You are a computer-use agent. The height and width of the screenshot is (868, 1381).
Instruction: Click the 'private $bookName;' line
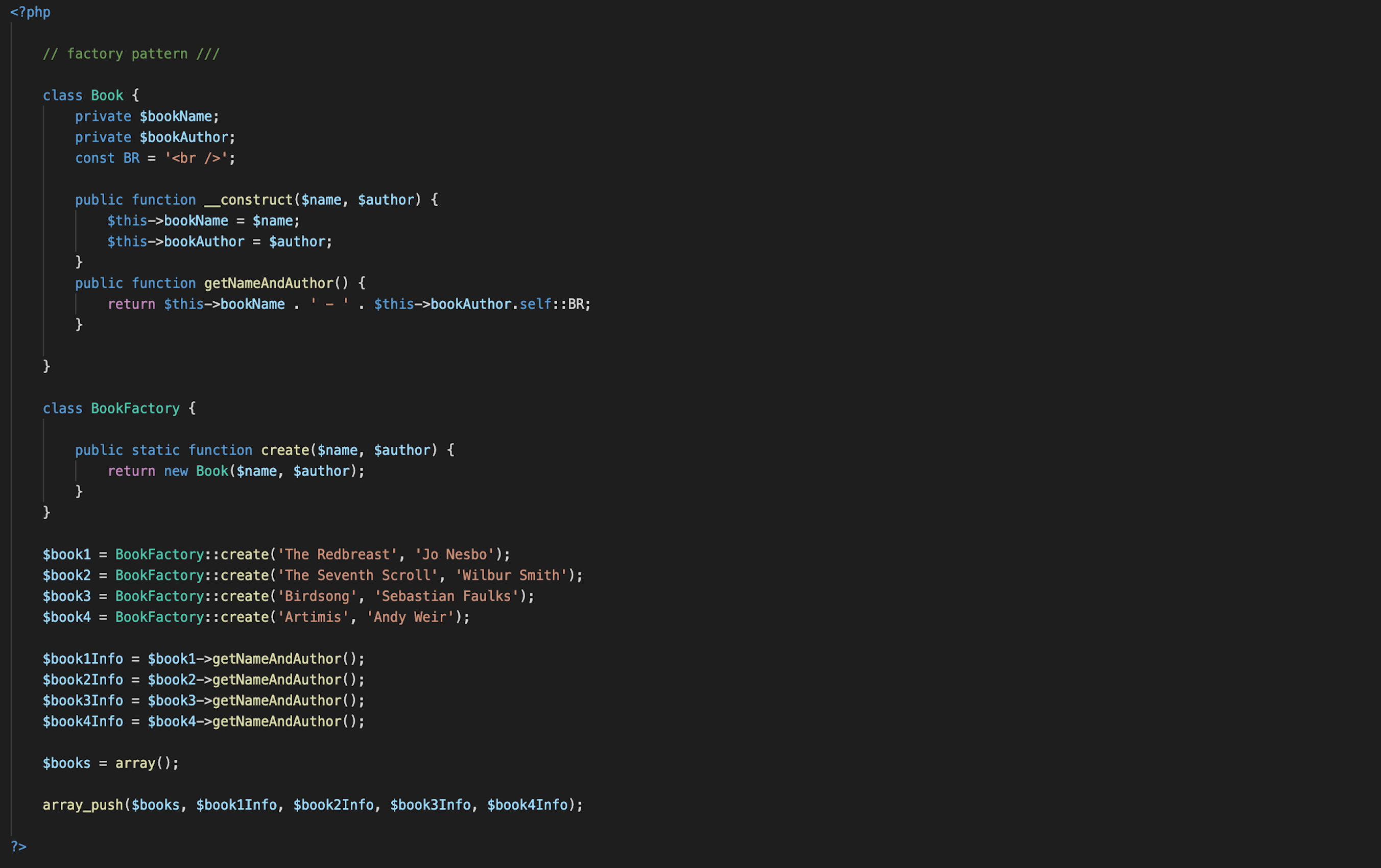tap(148, 116)
